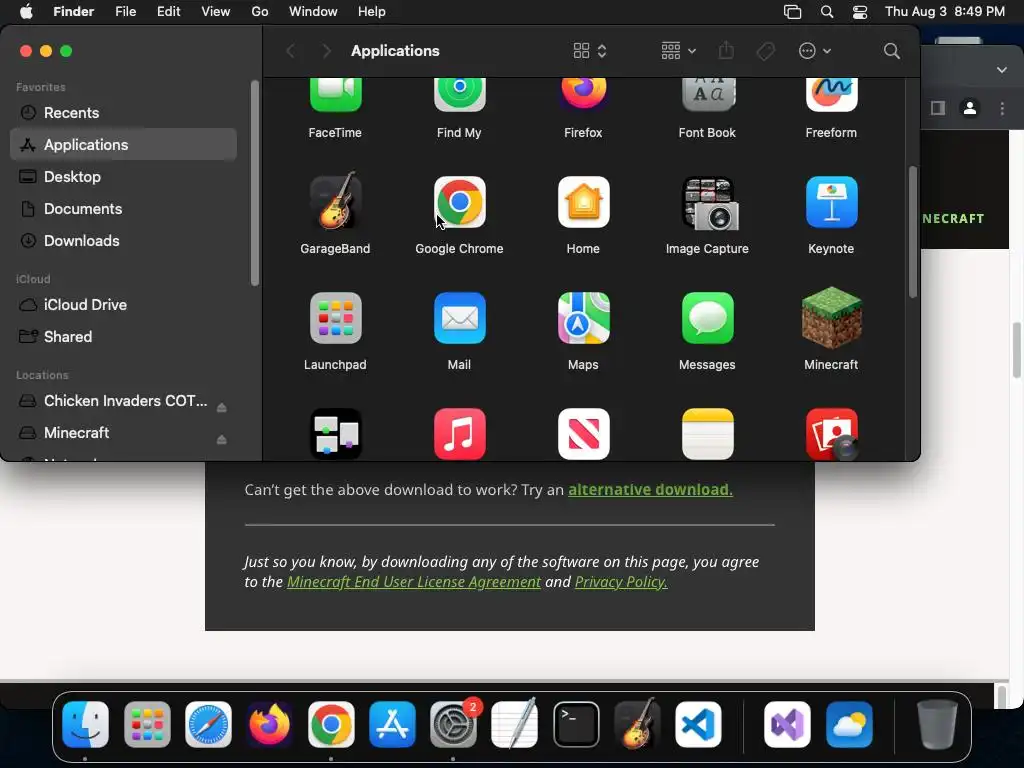Select Recents in Finder sidebar

pyautogui.click(x=123, y=112)
